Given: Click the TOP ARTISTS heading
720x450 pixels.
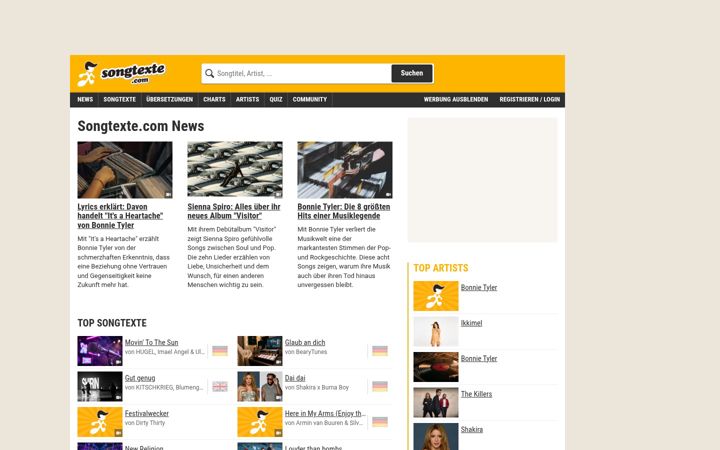Looking at the screenshot, I should pos(441,268).
